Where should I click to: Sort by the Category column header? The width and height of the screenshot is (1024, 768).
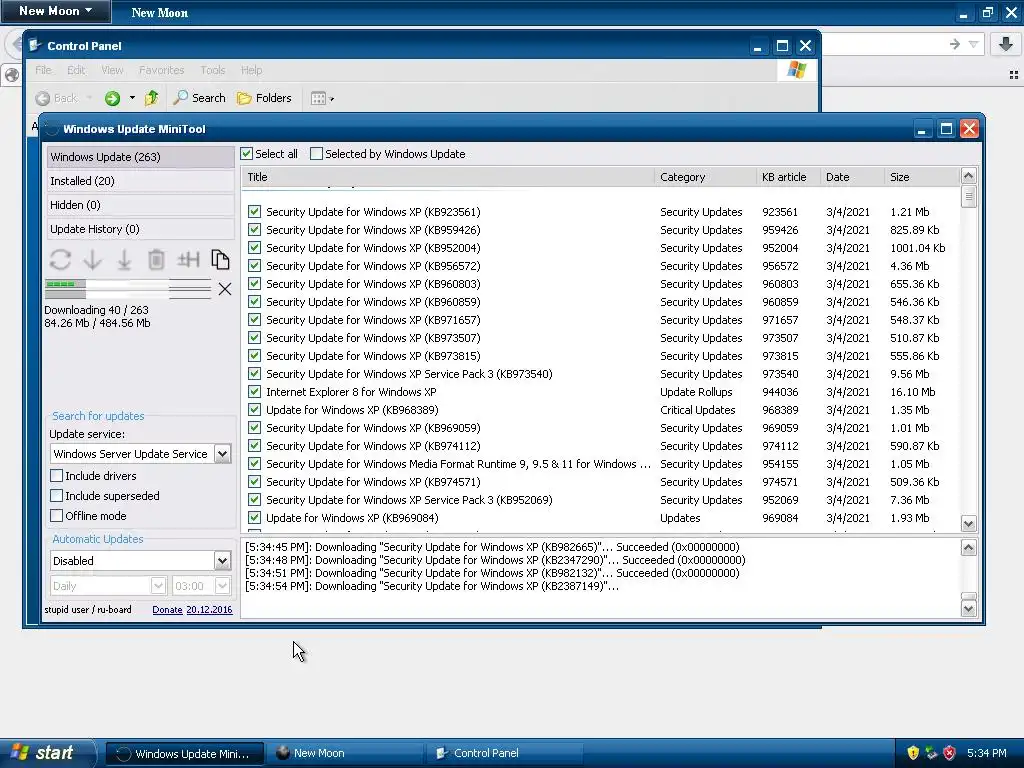705,177
